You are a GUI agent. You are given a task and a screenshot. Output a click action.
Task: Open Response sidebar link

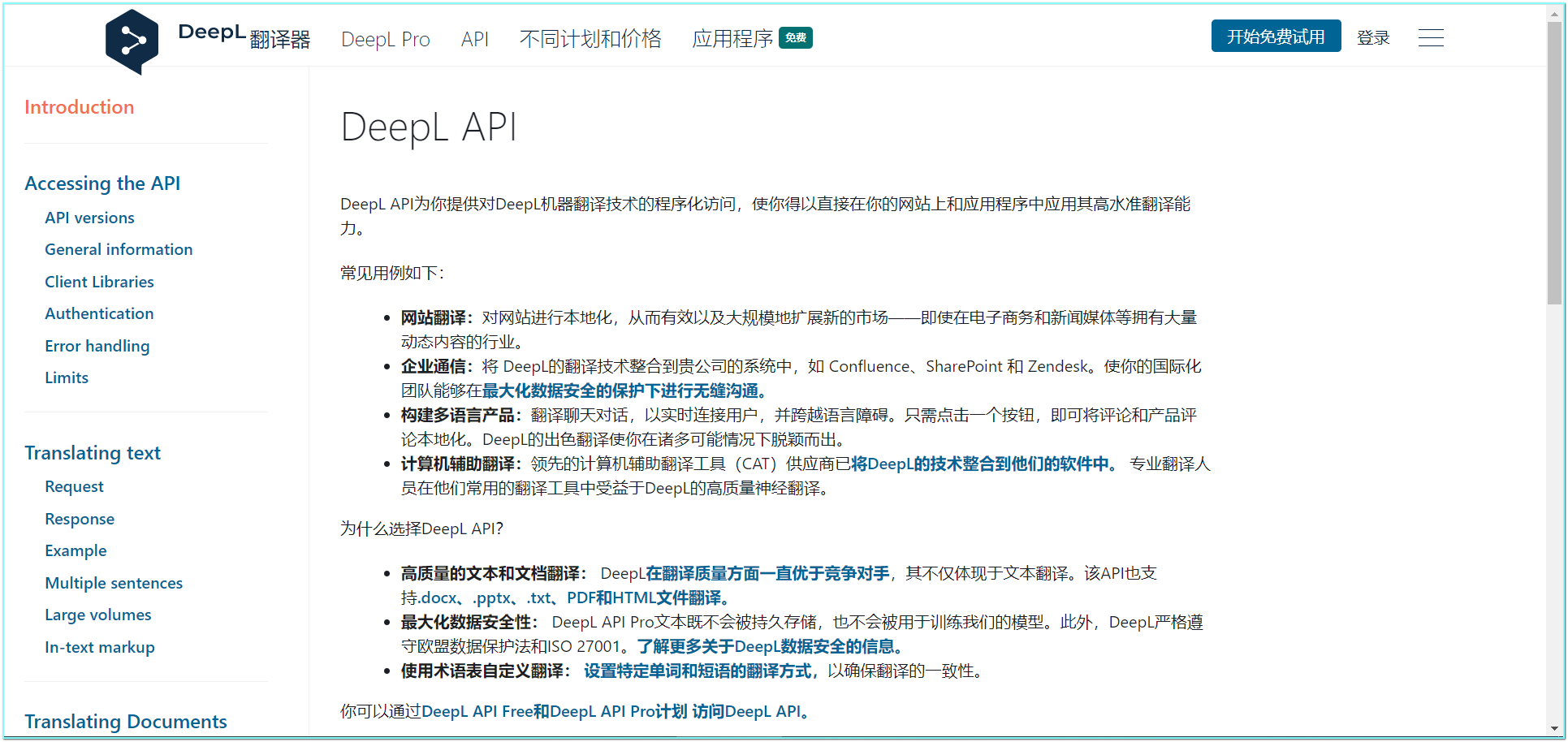point(80,519)
